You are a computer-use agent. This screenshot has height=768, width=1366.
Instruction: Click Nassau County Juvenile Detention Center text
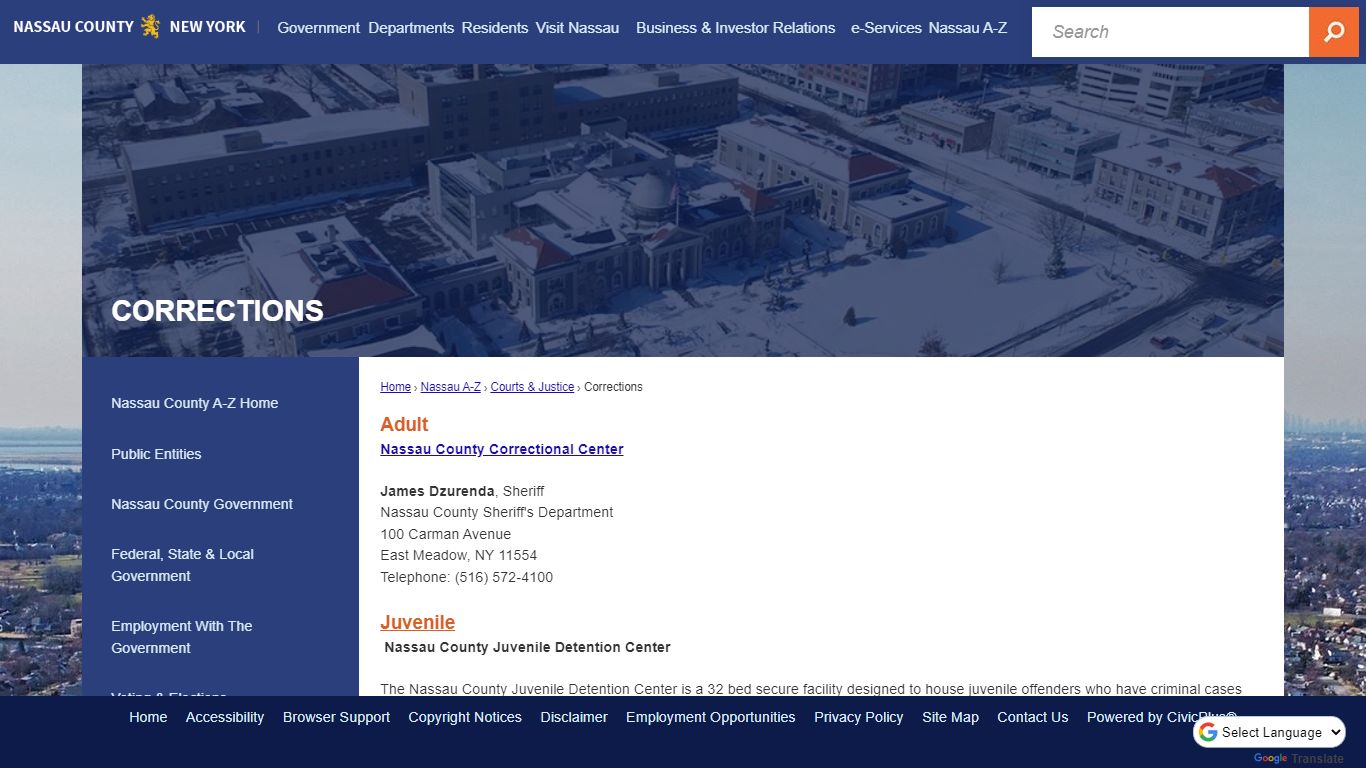(x=527, y=647)
